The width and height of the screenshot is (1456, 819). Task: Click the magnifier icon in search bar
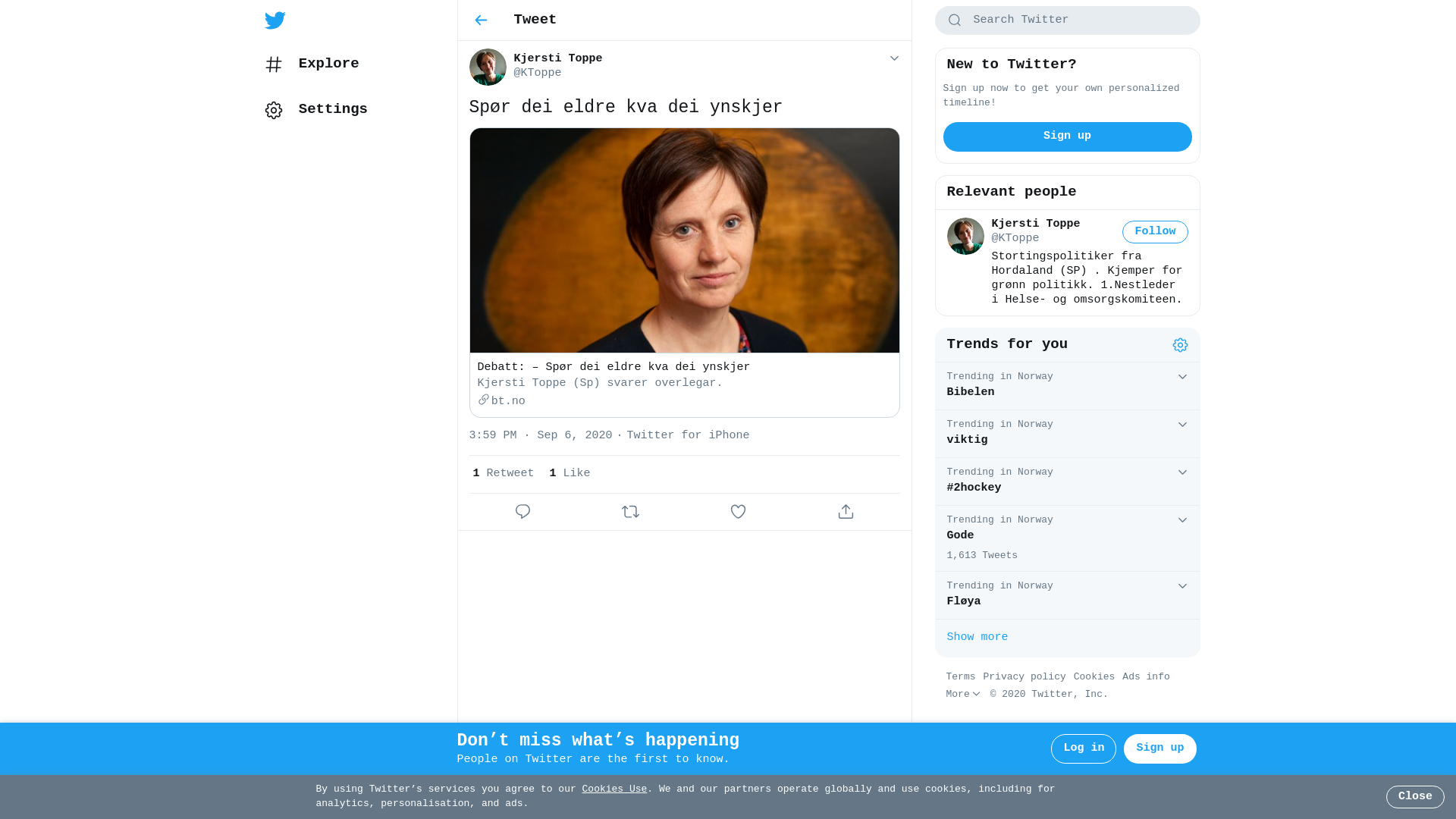(x=955, y=20)
